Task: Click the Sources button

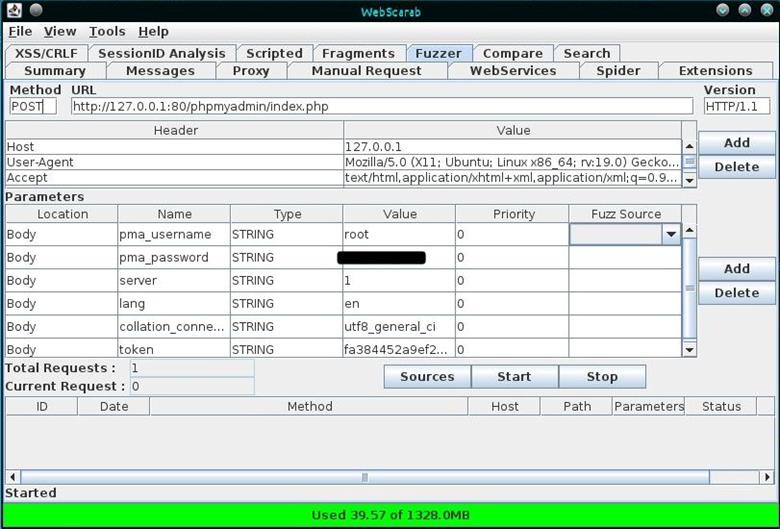Action: point(427,377)
